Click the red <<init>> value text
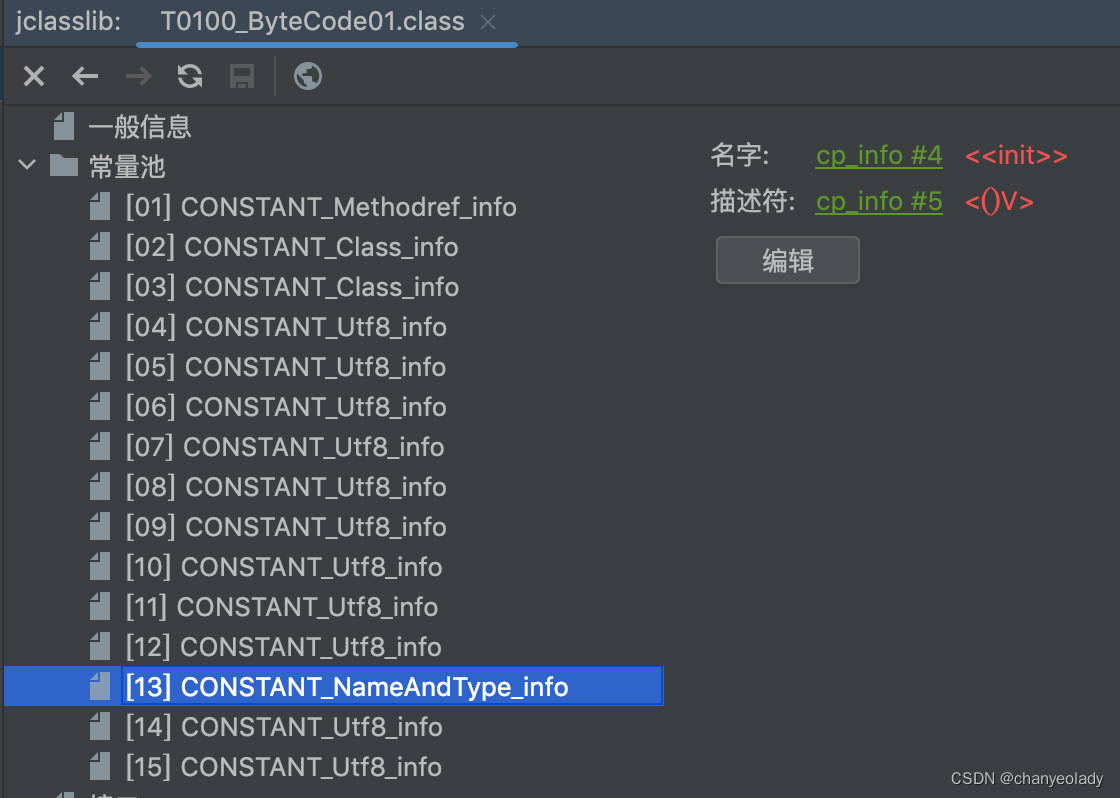The image size is (1120, 798). pos(1016,155)
